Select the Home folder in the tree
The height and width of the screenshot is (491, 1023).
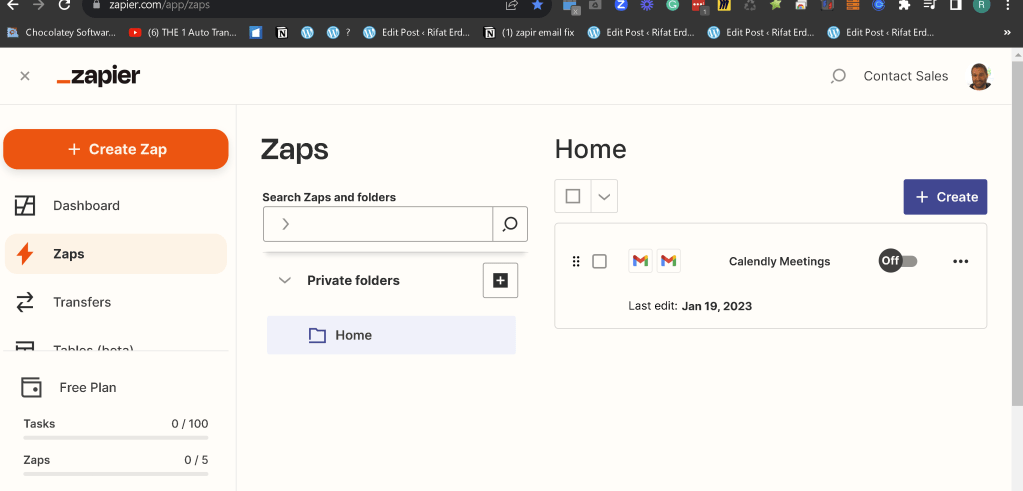coord(391,335)
